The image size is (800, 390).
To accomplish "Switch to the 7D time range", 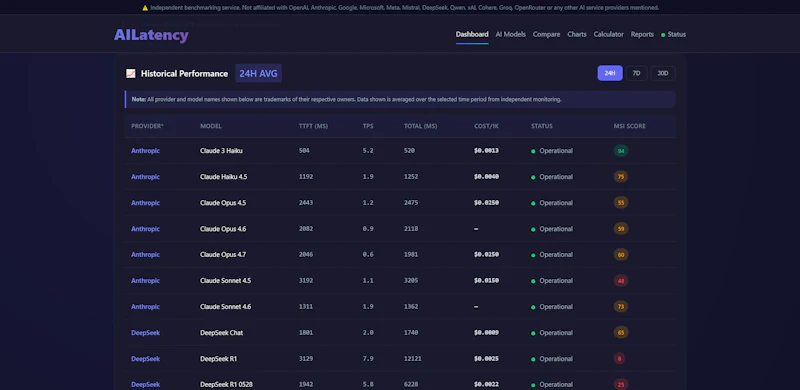I will 636,73.
